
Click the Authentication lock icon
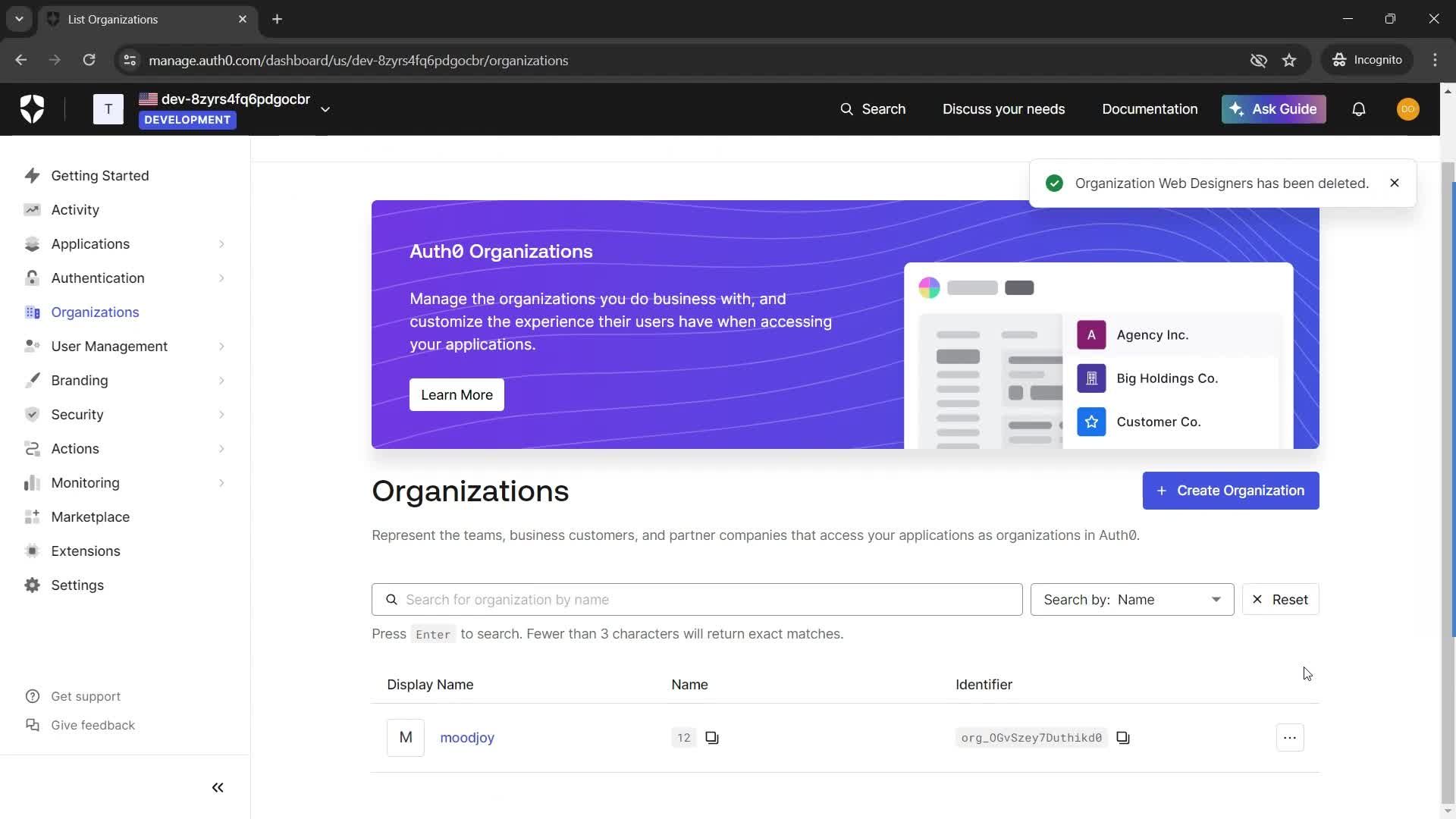tap(32, 278)
